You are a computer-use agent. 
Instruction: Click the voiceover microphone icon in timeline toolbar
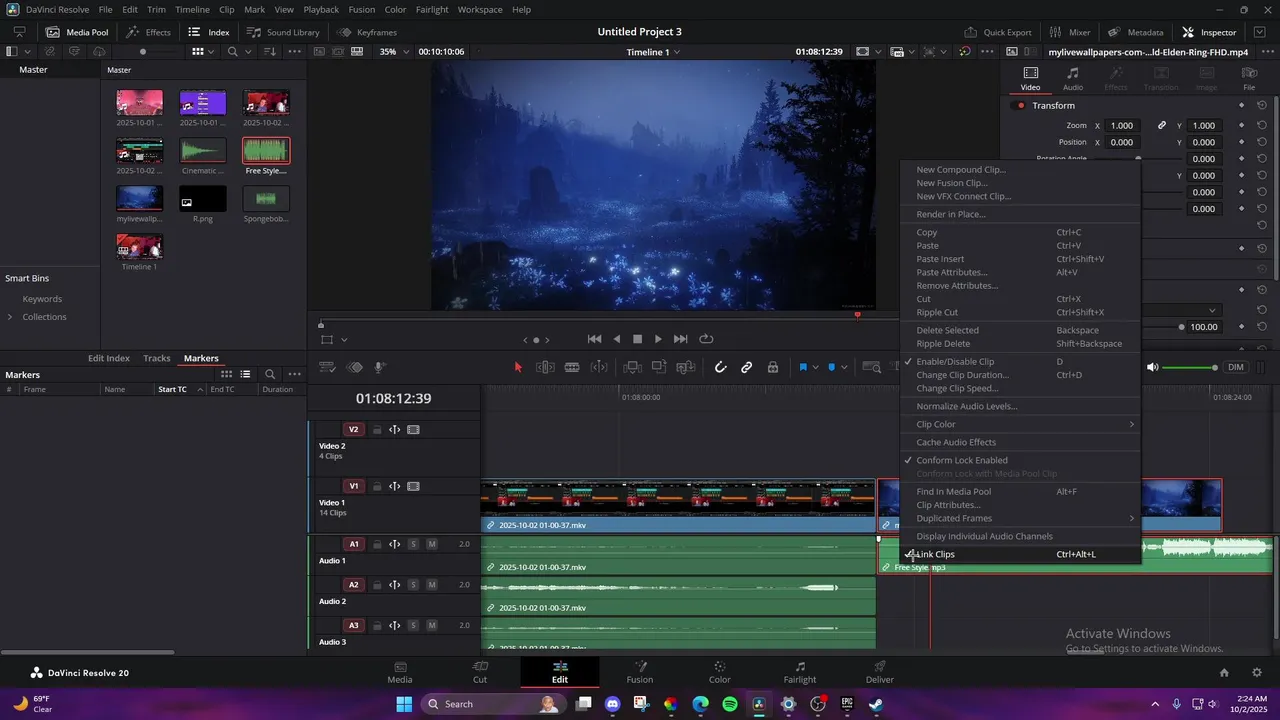[380, 367]
